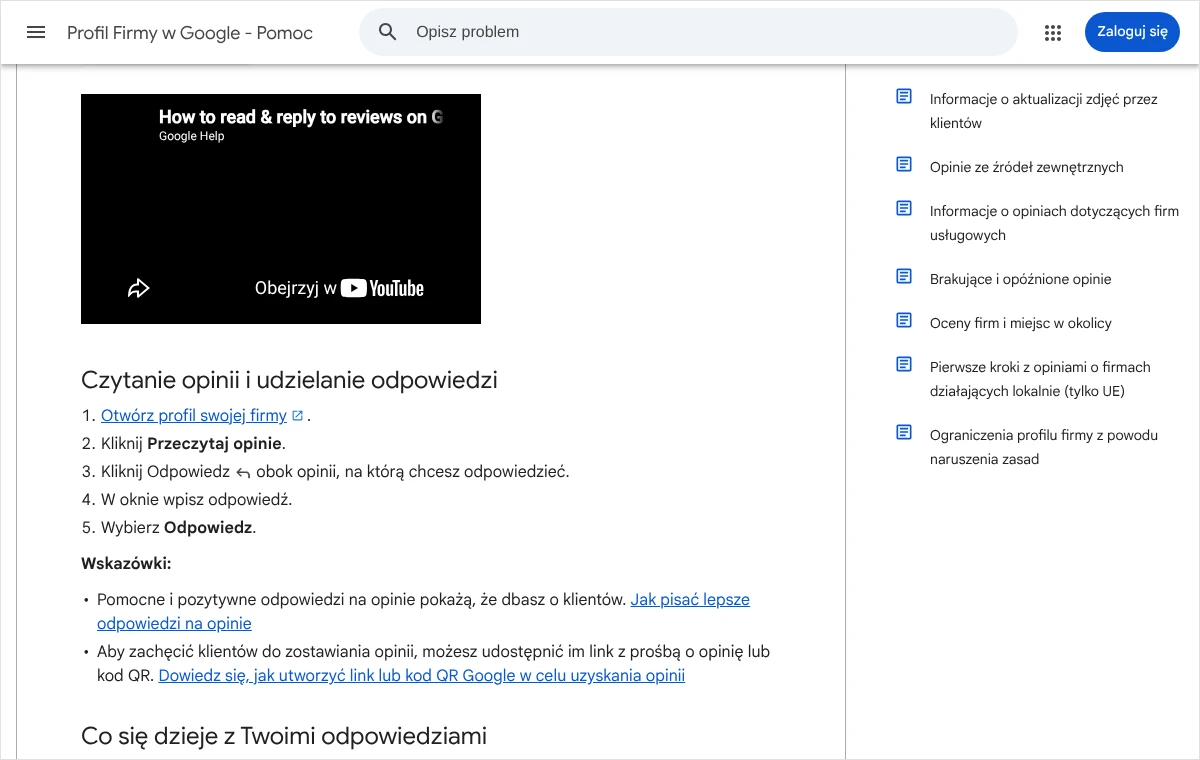Open Informacje o aktualizacji zdjęć przez klientów
The image size is (1200, 760).
[x=1043, y=111]
